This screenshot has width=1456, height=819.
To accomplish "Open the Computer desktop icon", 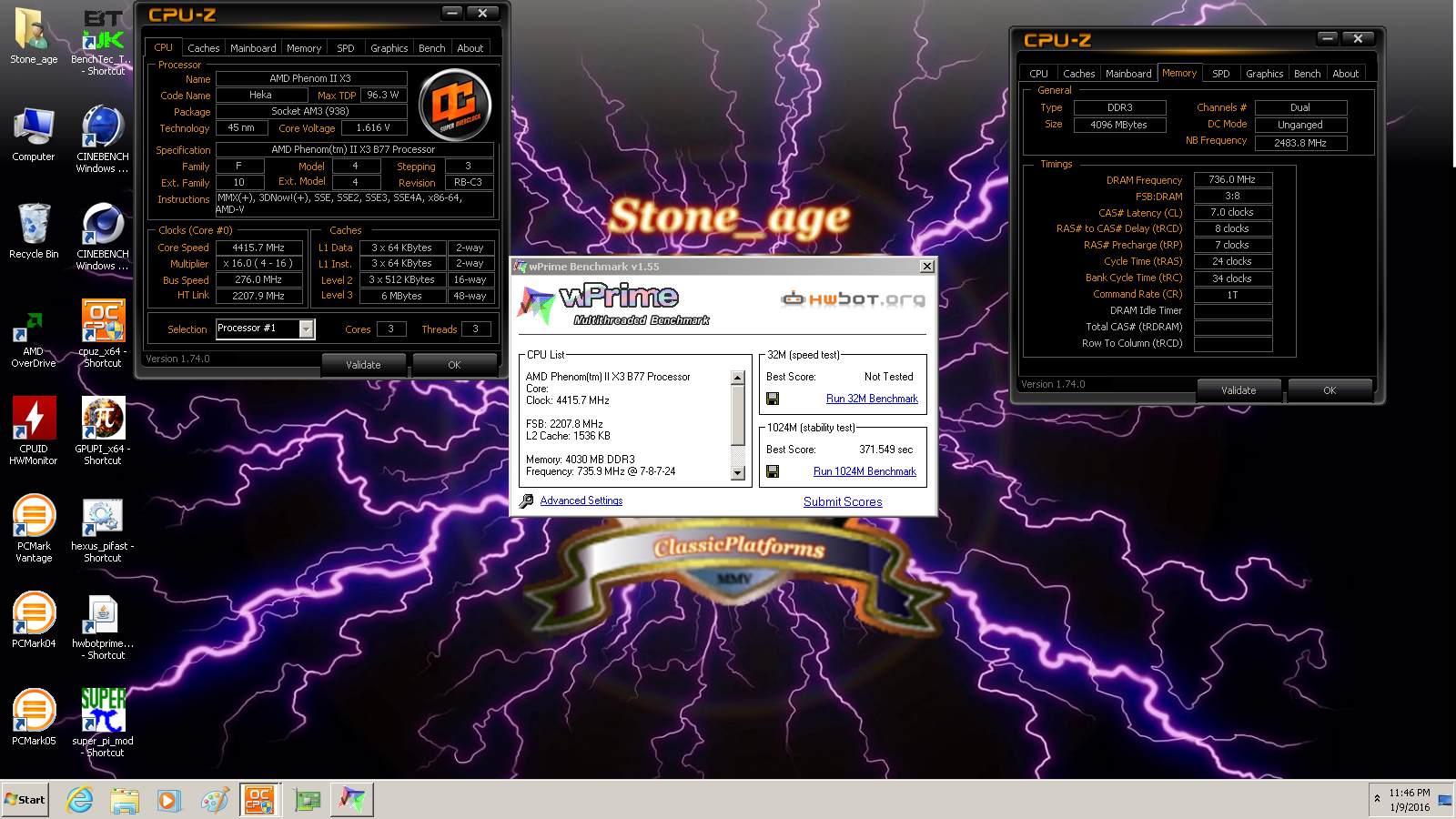I will (x=34, y=135).
